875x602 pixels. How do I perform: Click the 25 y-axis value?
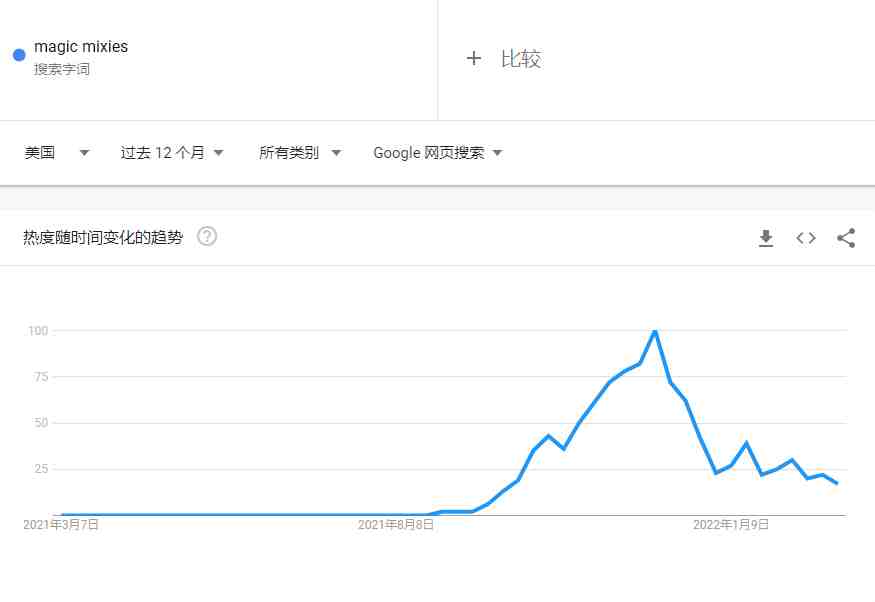tap(41, 468)
